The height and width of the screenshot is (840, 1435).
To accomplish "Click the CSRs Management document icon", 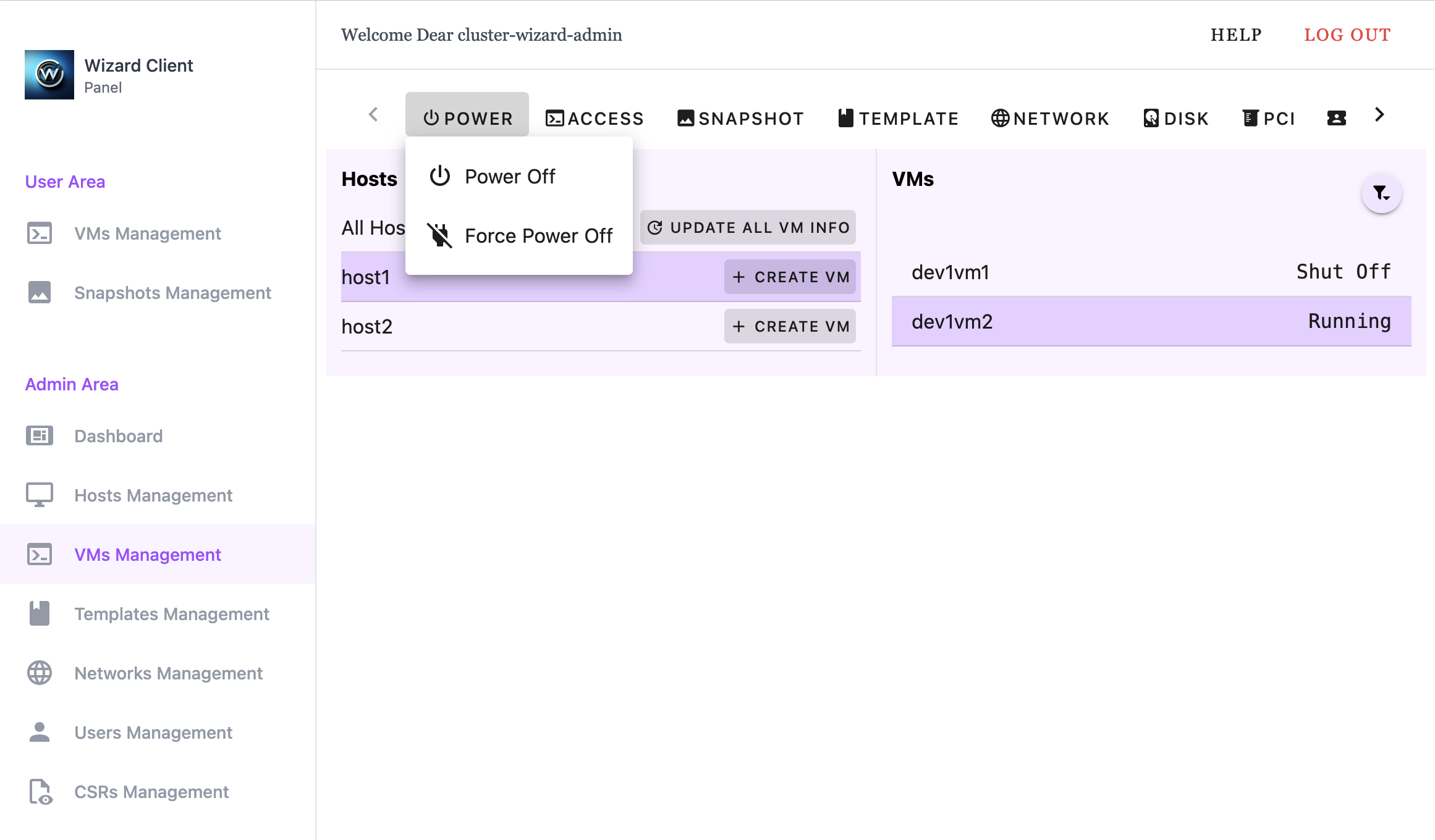I will (40, 792).
